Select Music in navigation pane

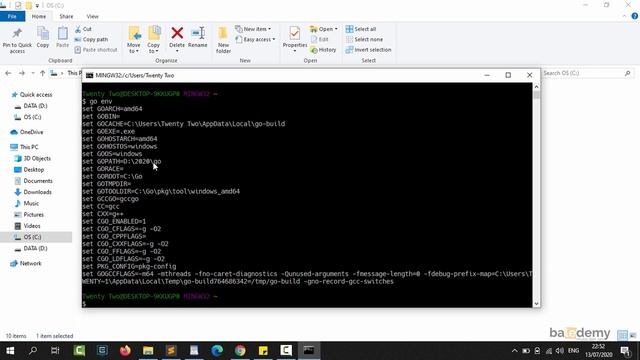tap(27, 203)
